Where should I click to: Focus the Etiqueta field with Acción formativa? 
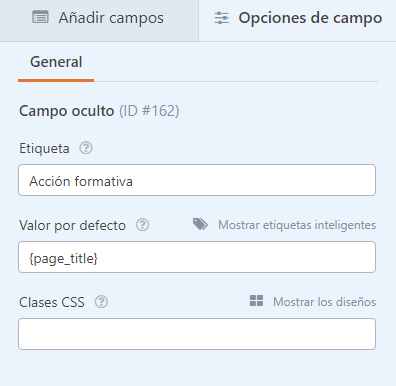[x=197, y=180]
